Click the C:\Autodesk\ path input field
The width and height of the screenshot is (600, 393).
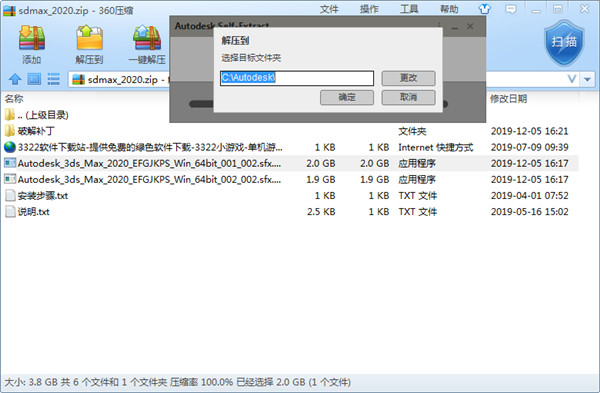coord(297,78)
